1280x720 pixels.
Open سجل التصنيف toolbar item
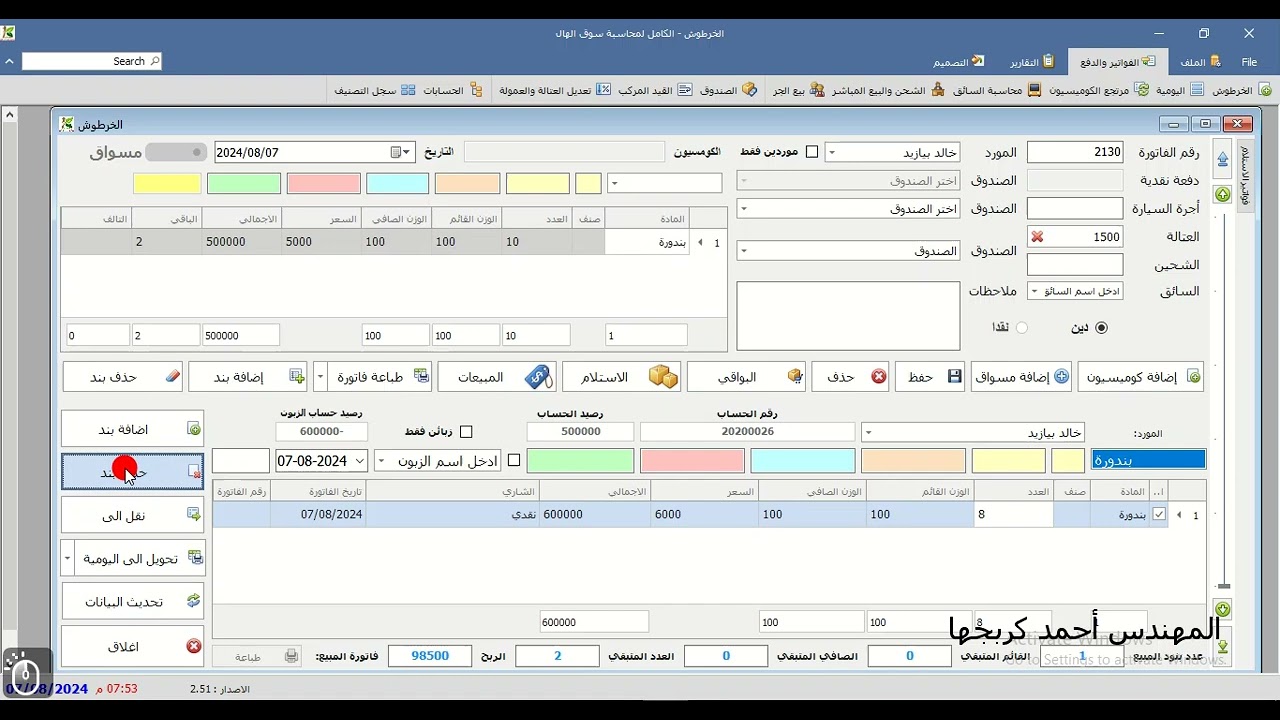[375, 90]
